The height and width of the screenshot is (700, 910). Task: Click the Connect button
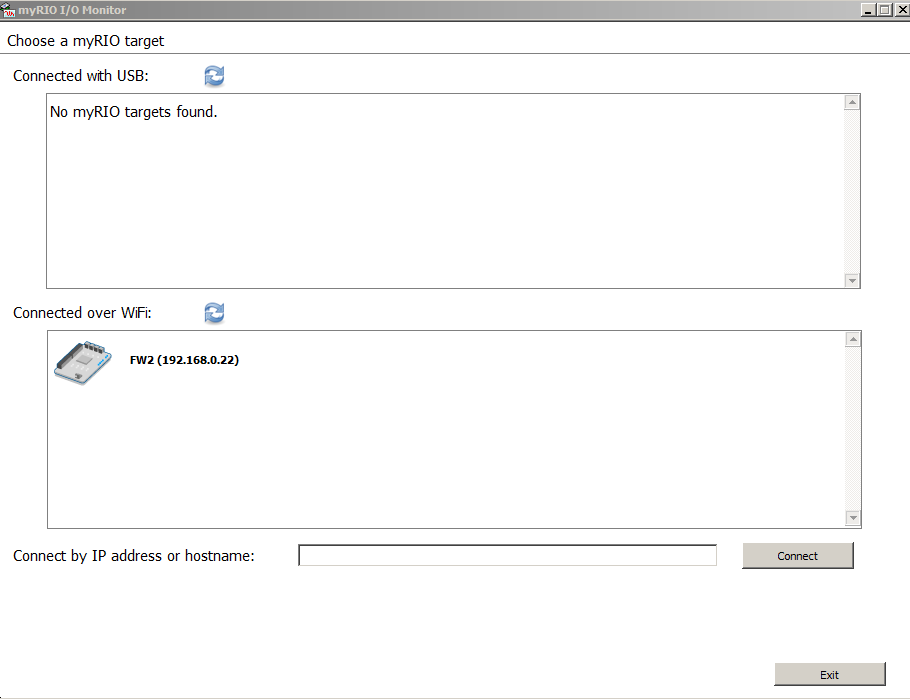pyautogui.click(x=797, y=555)
